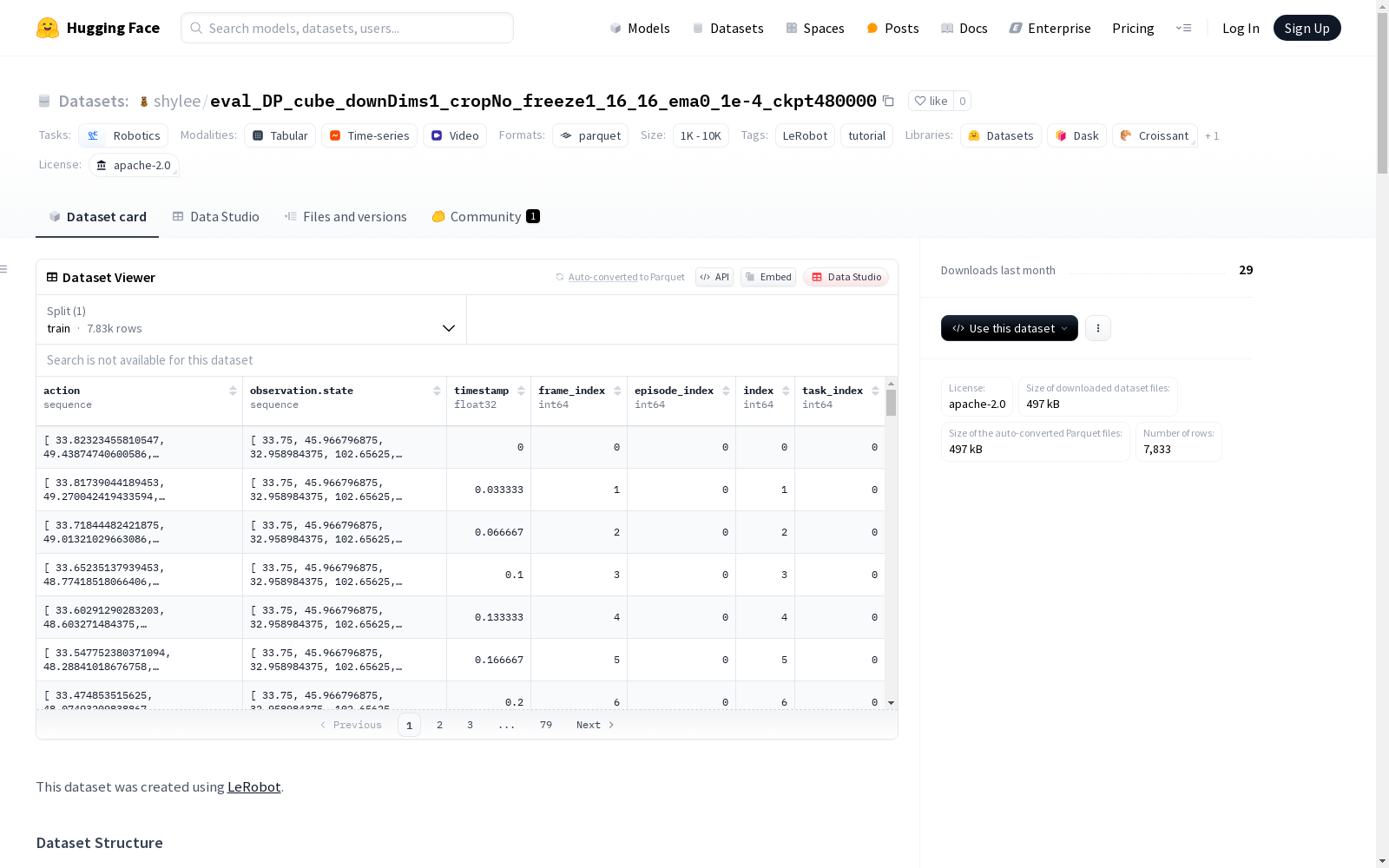1389x868 pixels.
Task: Open the Use this dataset dropdown
Action: [1010, 328]
